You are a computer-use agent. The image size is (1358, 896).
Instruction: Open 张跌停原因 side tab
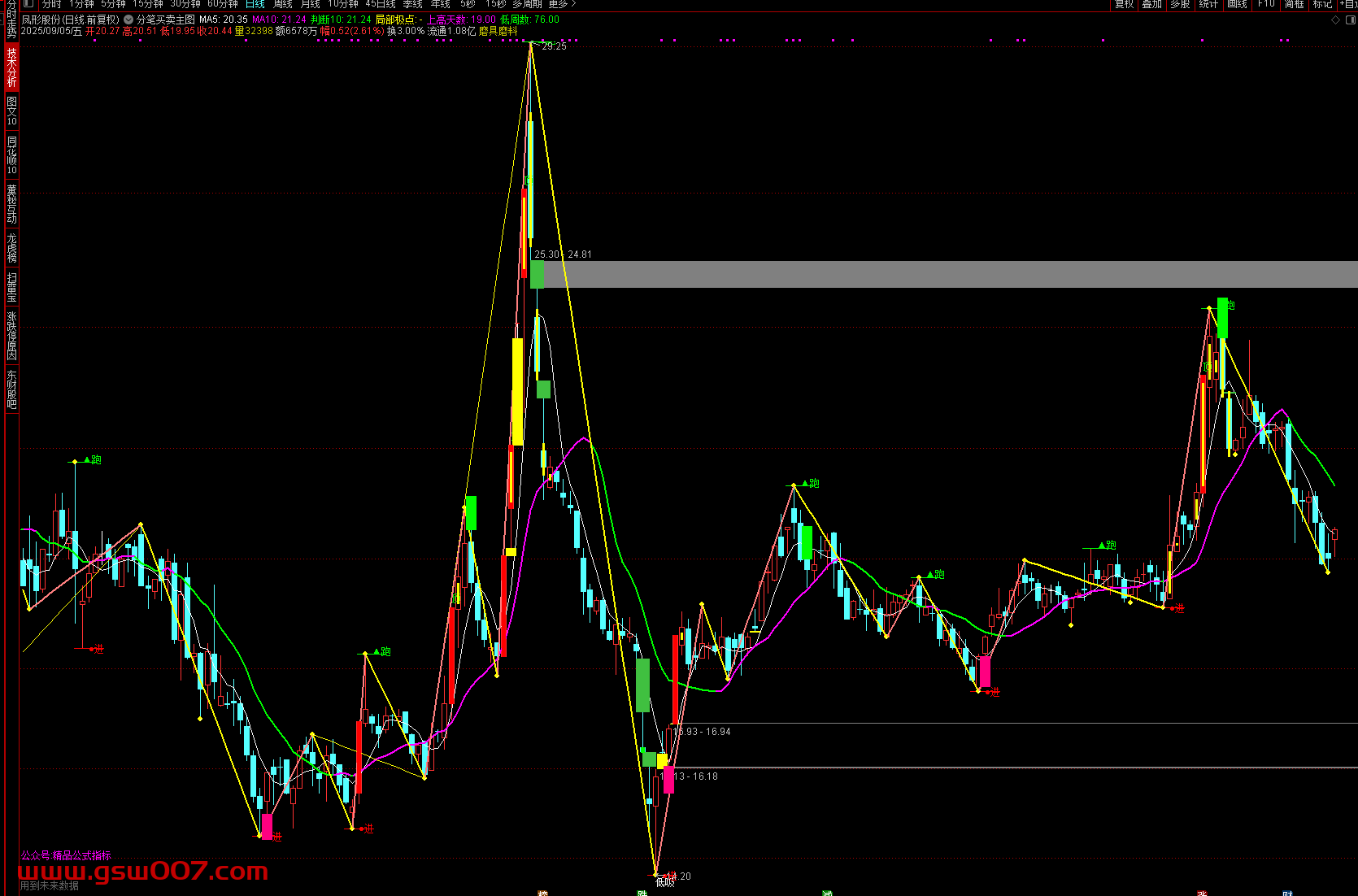pyautogui.click(x=11, y=336)
